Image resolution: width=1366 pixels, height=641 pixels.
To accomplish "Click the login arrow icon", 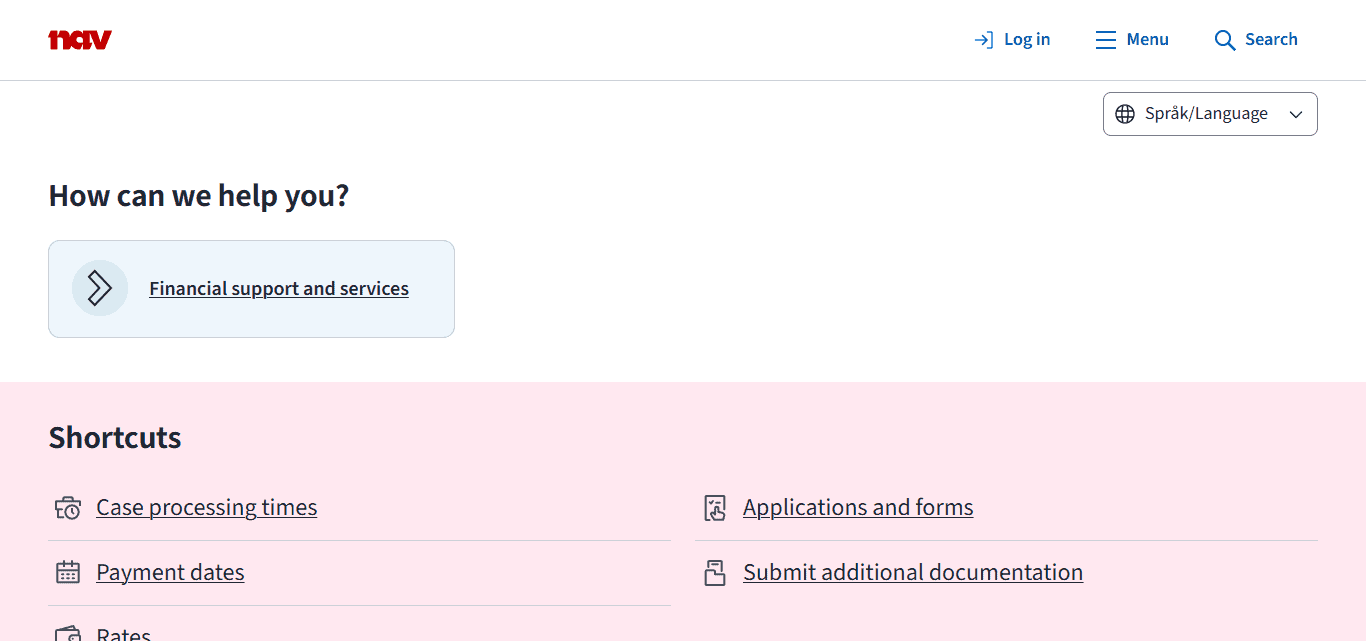I will tap(984, 40).
